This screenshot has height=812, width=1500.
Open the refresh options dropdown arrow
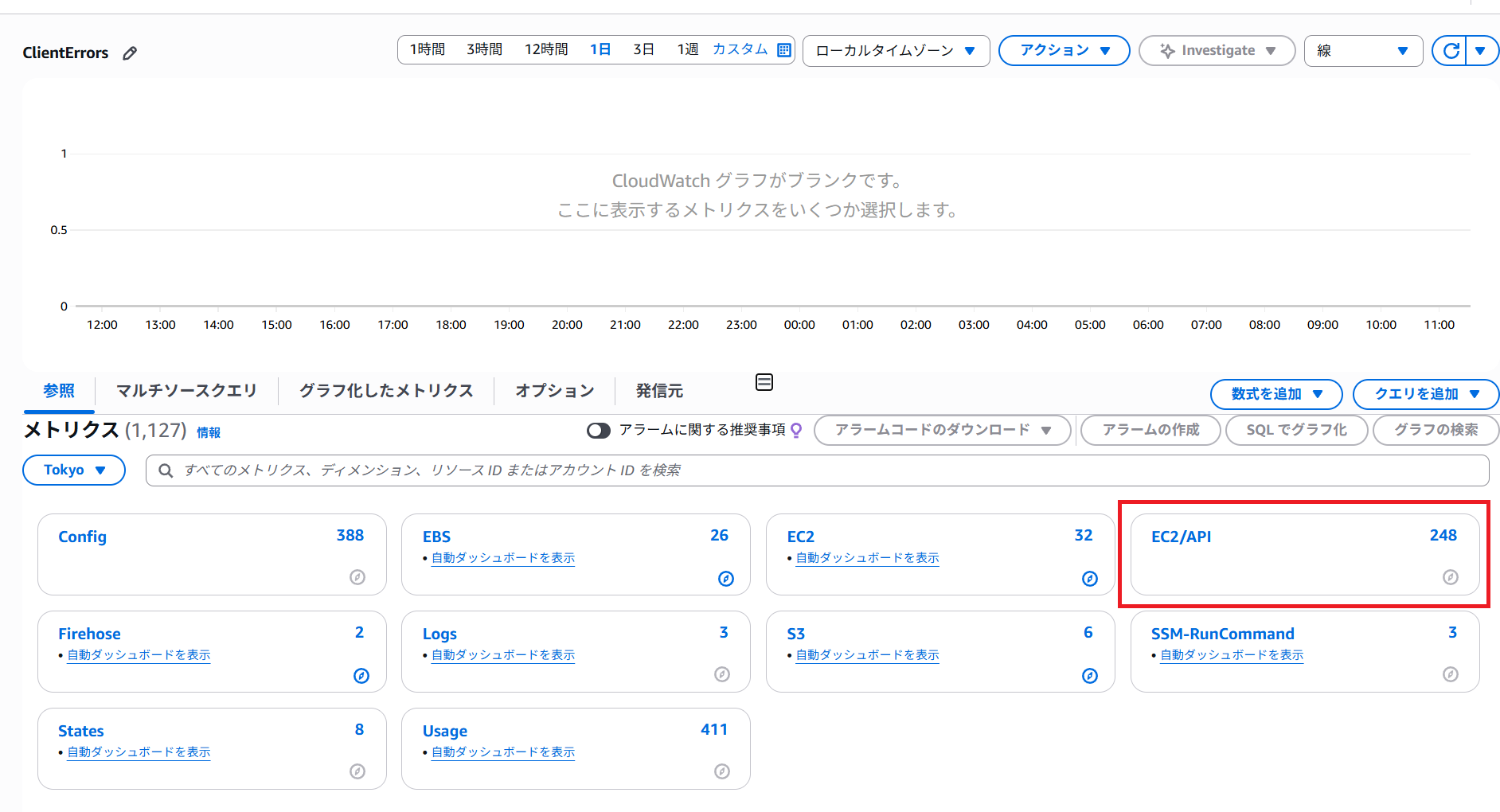tap(1480, 51)
